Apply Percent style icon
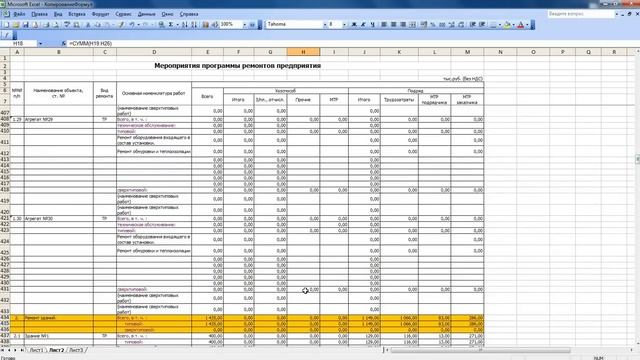The height and width of the screenshot is (360, 640). (433, 25)
